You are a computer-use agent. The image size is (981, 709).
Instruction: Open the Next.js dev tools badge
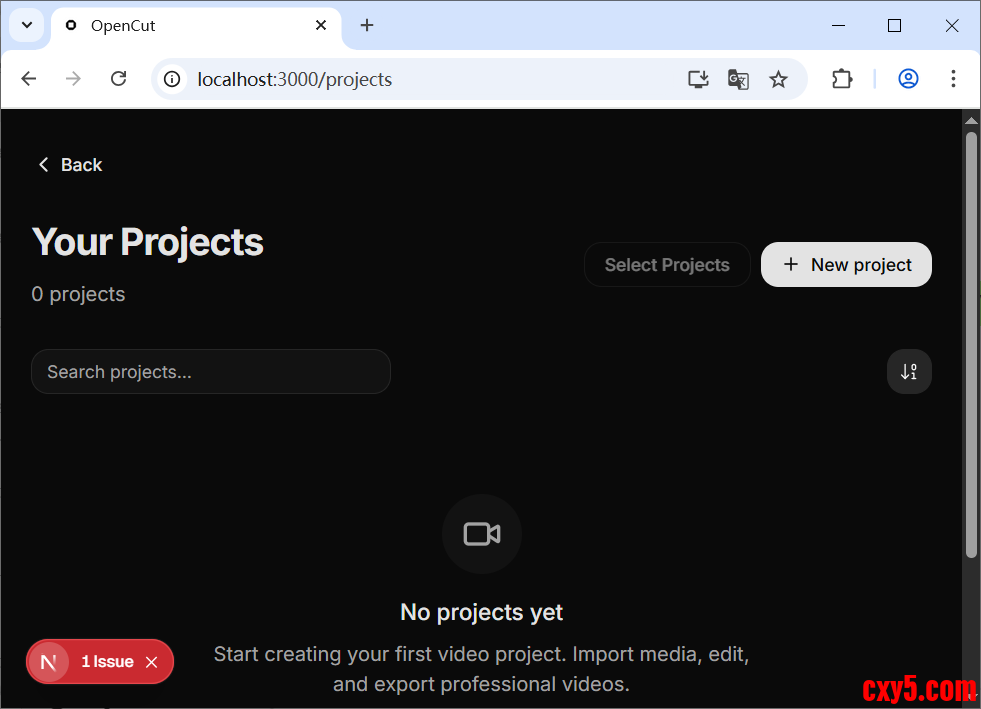(48, 662)
